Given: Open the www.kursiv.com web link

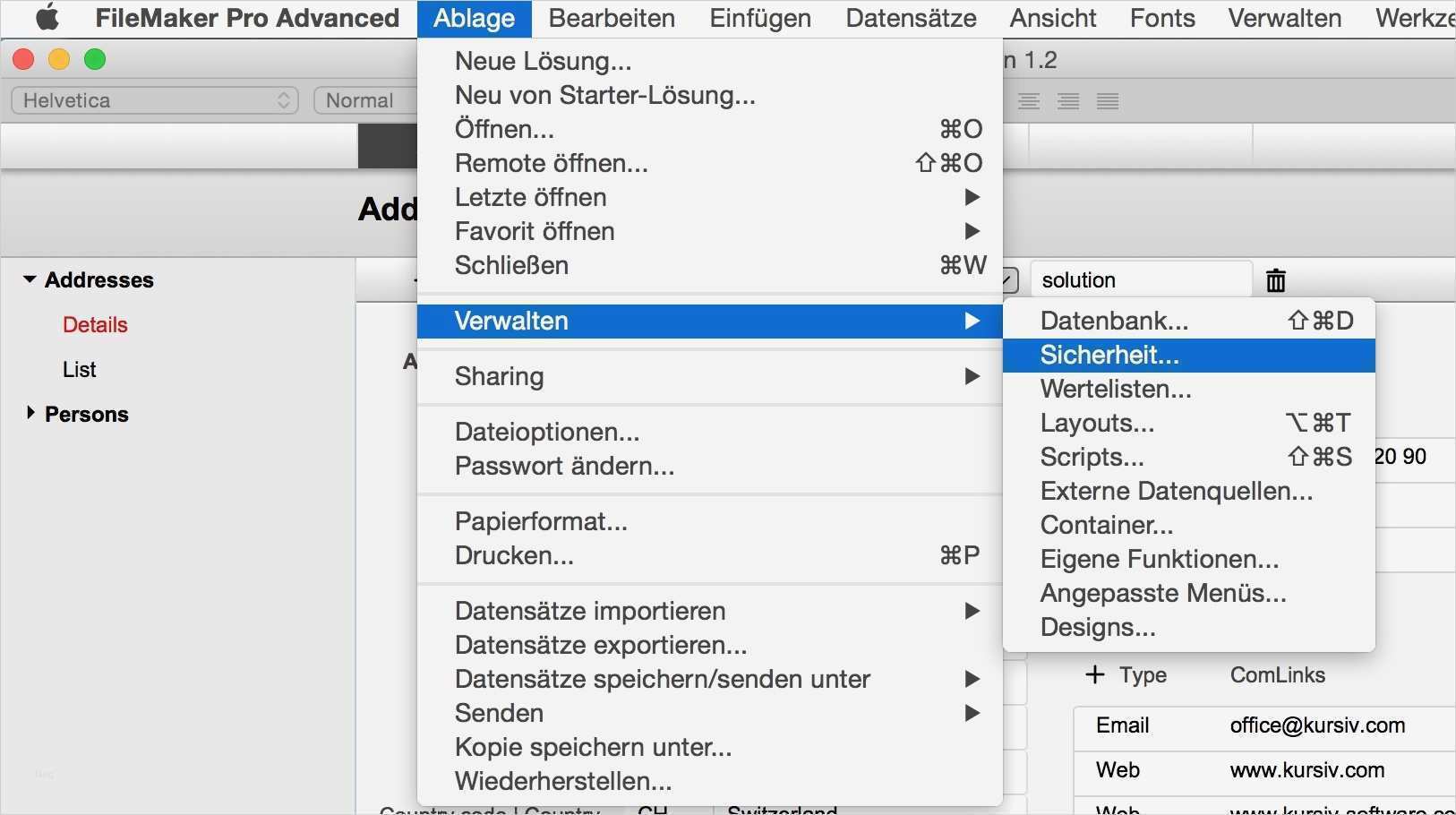Looking at the screenshot, I should click(1306, 770).
